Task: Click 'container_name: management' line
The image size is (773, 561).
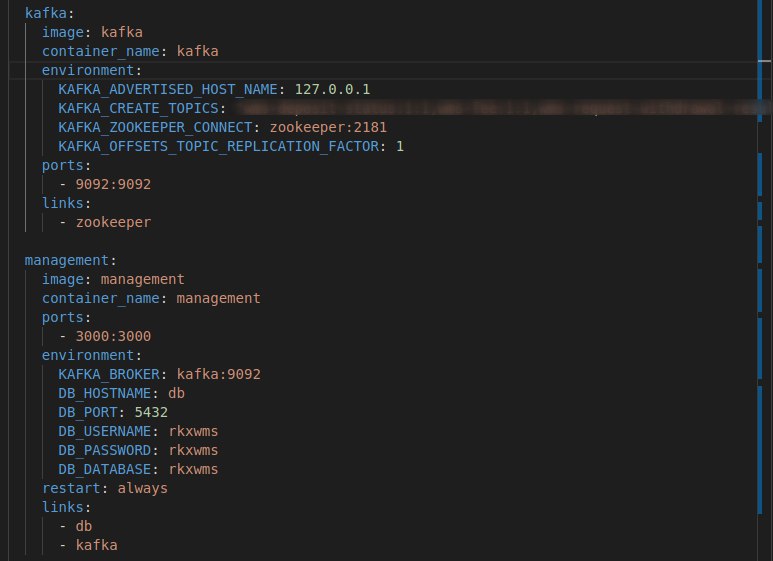Action: click(x=151, y=298)
